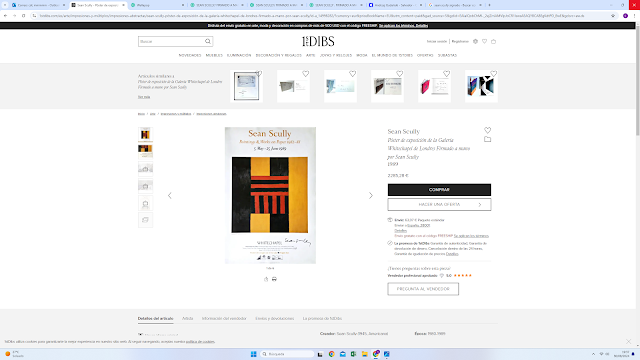
Task: Reload the page in browser toolbar
Action: point(23,16)
